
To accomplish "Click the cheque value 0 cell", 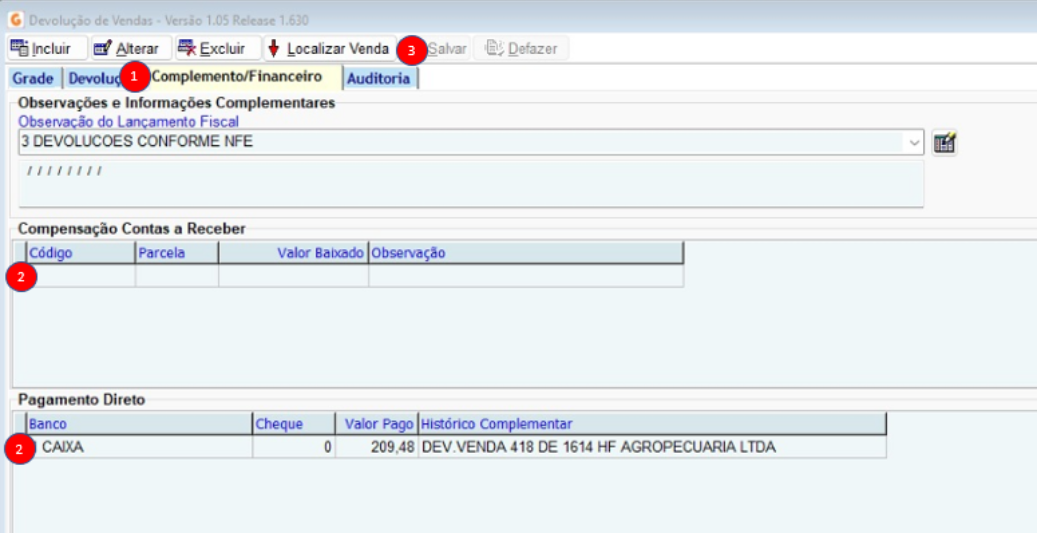I will pos(294,447).
